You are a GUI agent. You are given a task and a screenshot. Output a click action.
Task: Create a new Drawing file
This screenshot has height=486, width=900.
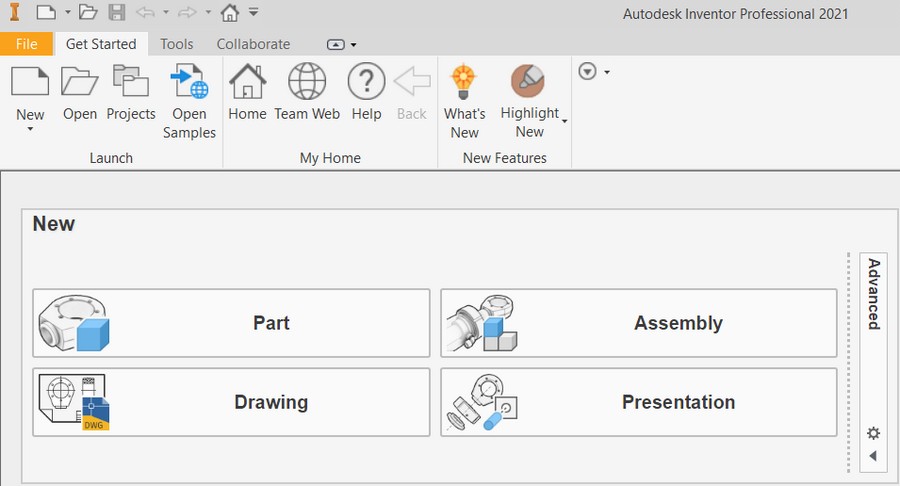click(231, 402)
